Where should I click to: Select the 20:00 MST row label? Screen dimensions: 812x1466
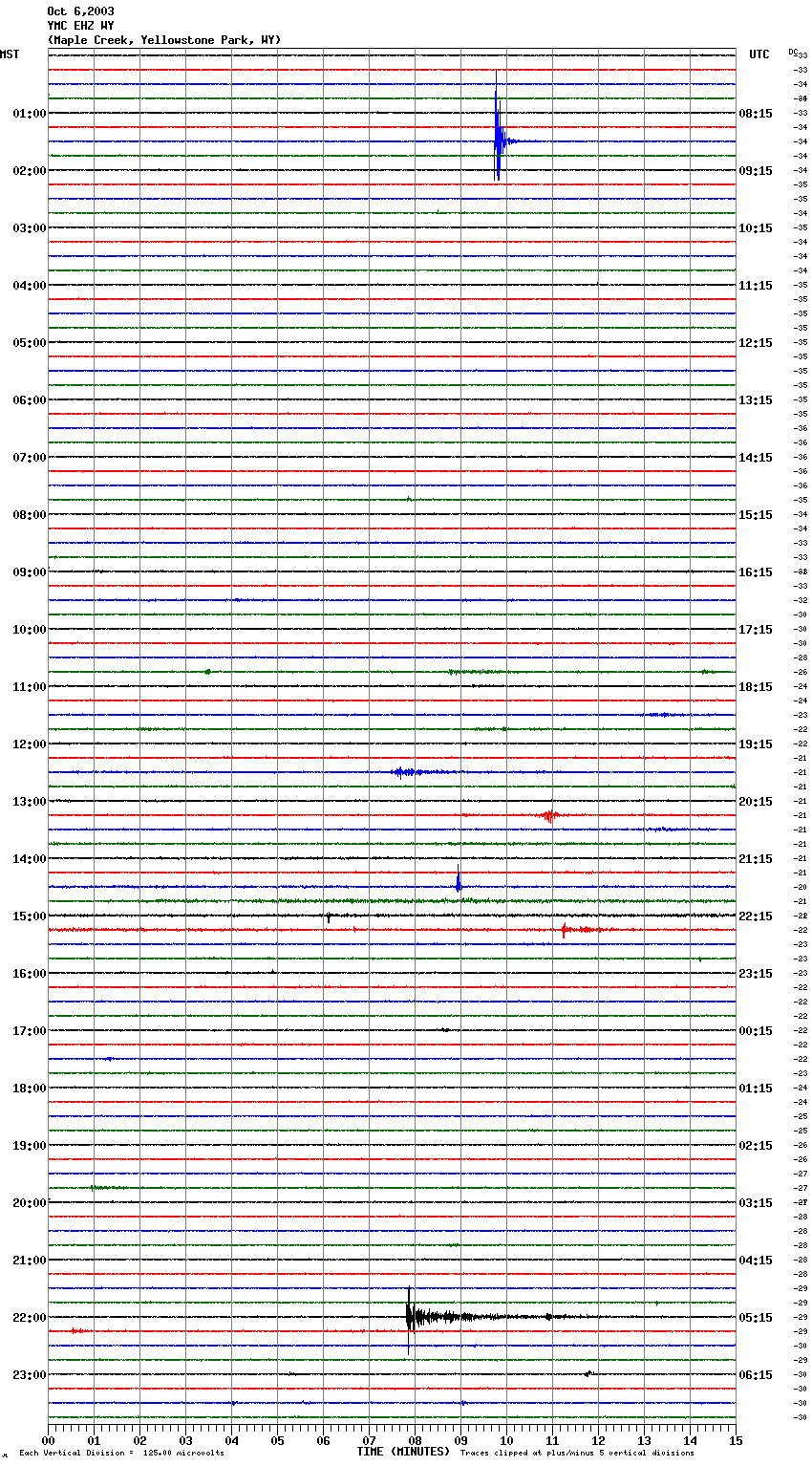click(29, 1203)
